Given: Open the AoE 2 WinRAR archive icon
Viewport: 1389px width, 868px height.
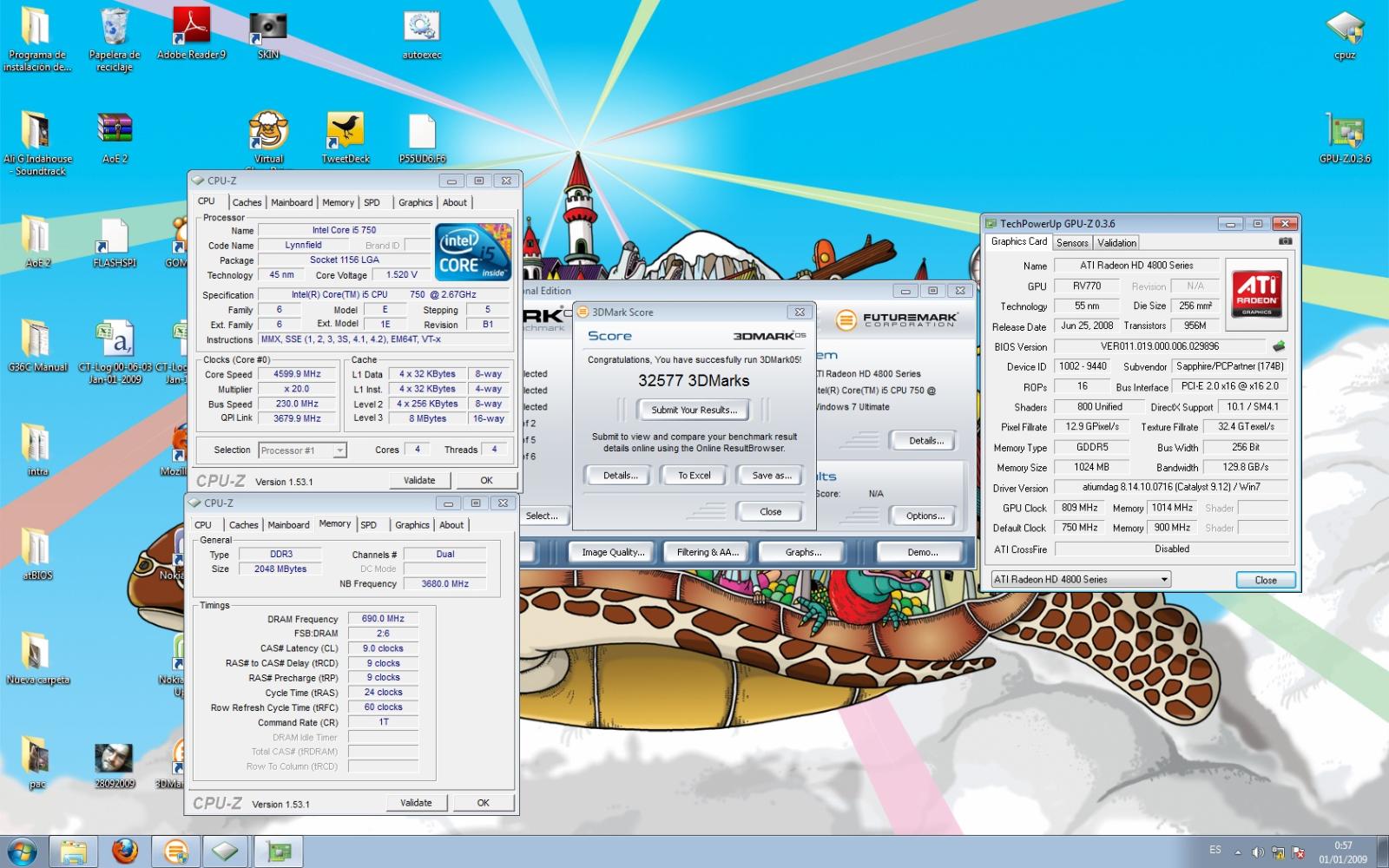Looking at the screenshot, I should coord(115,137).
